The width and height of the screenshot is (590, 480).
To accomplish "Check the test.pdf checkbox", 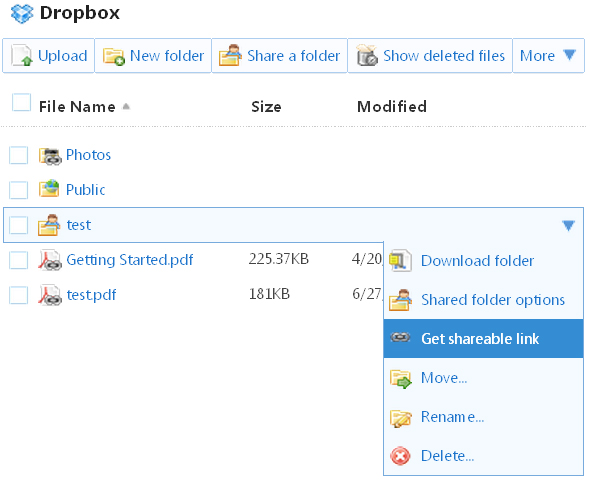I will (x=19, y=295).
